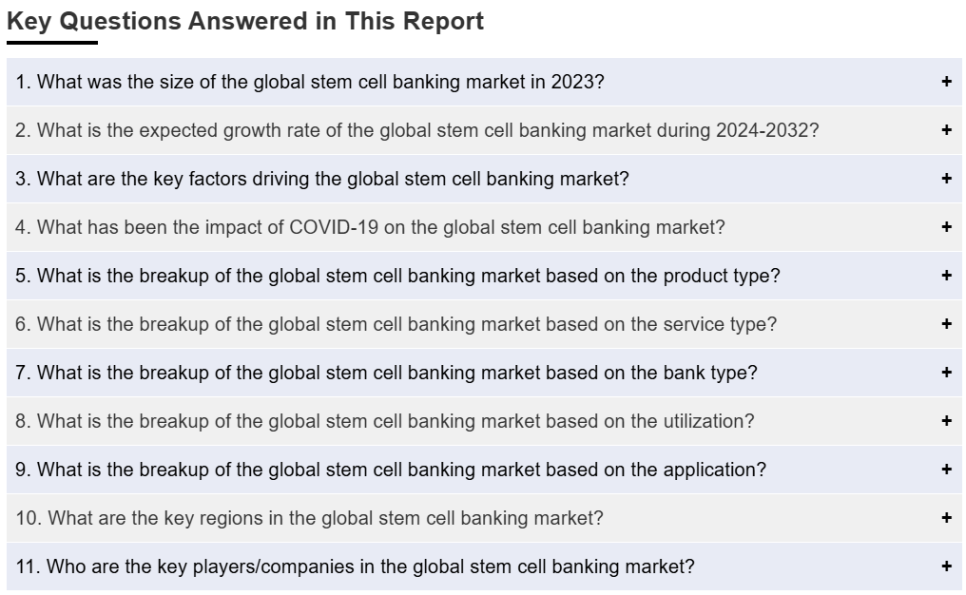The height and width of the screenshot is (595, 966).
Task: Click the Key Questions Answered heading
Action: click(245, 21)
